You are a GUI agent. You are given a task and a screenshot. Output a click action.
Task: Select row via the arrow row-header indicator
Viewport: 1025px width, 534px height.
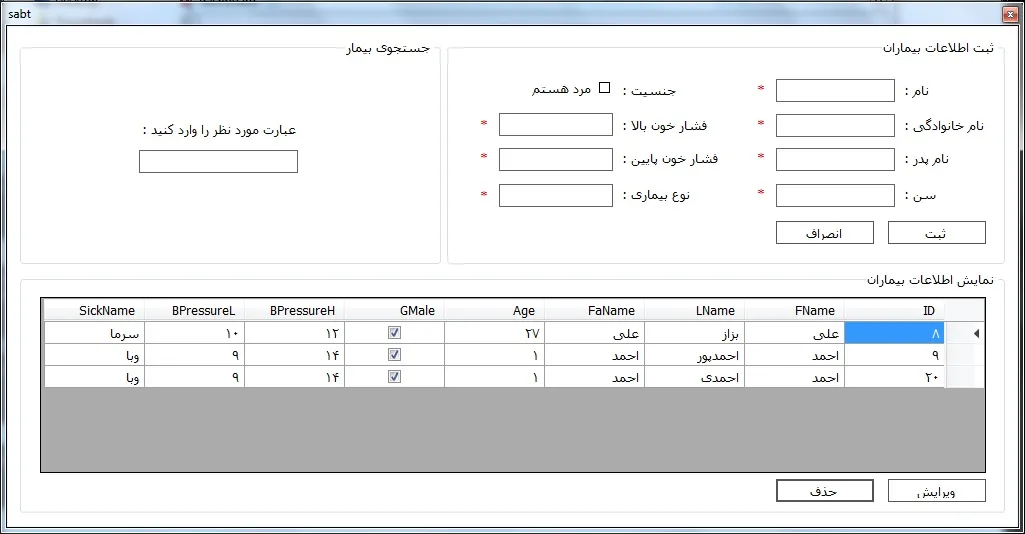[x=974, y=333]
